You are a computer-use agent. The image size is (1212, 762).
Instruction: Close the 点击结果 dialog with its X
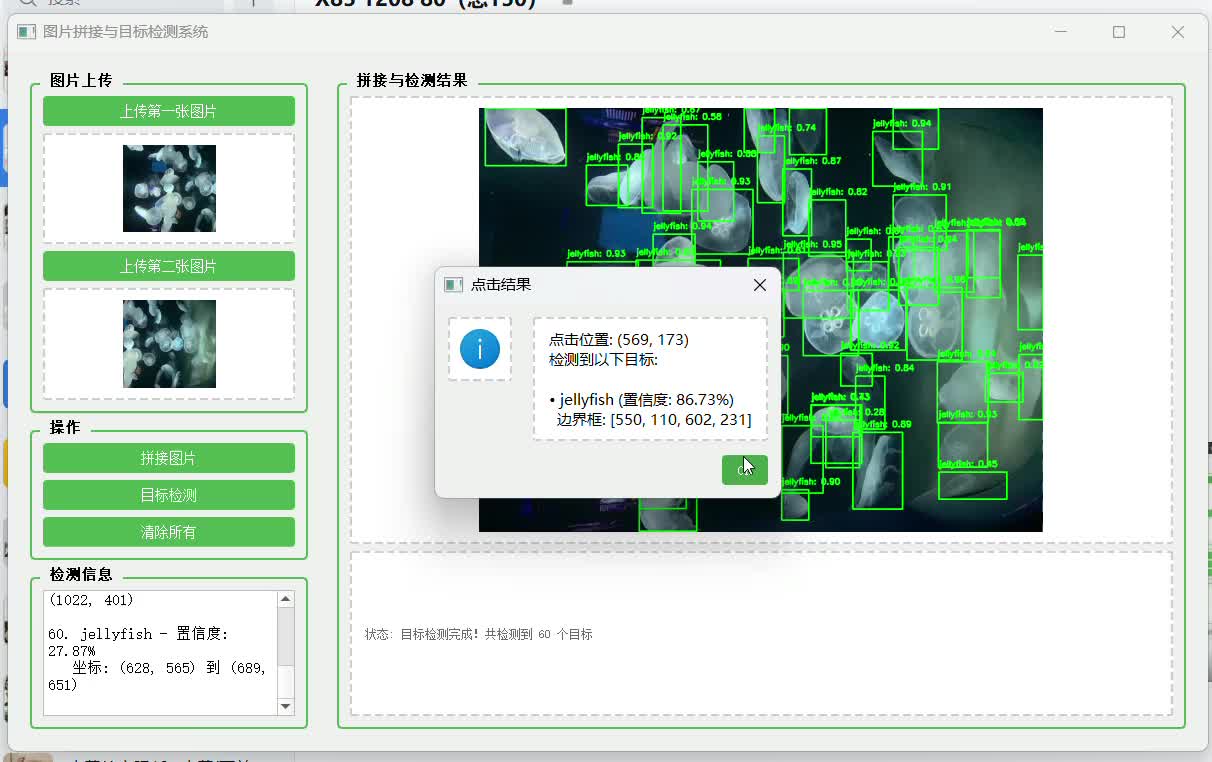[759, 285]
